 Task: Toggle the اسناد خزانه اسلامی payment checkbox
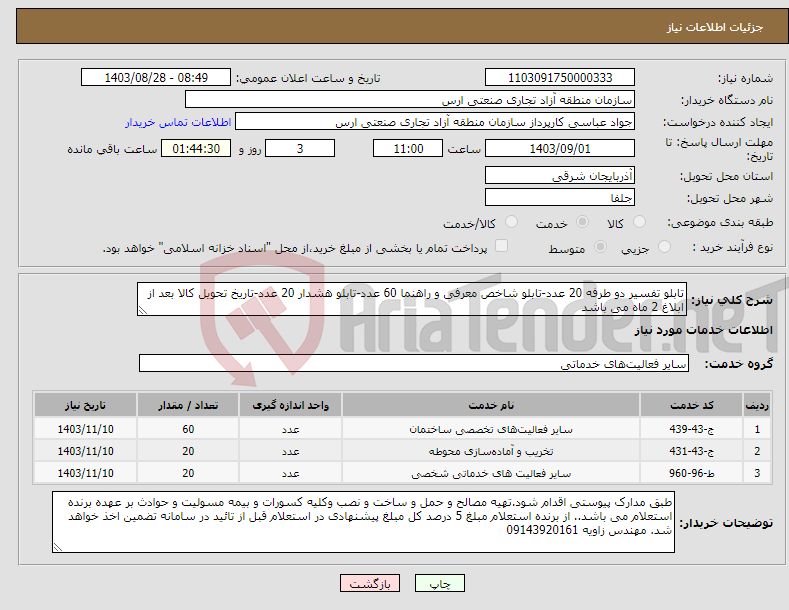[501, 246]
